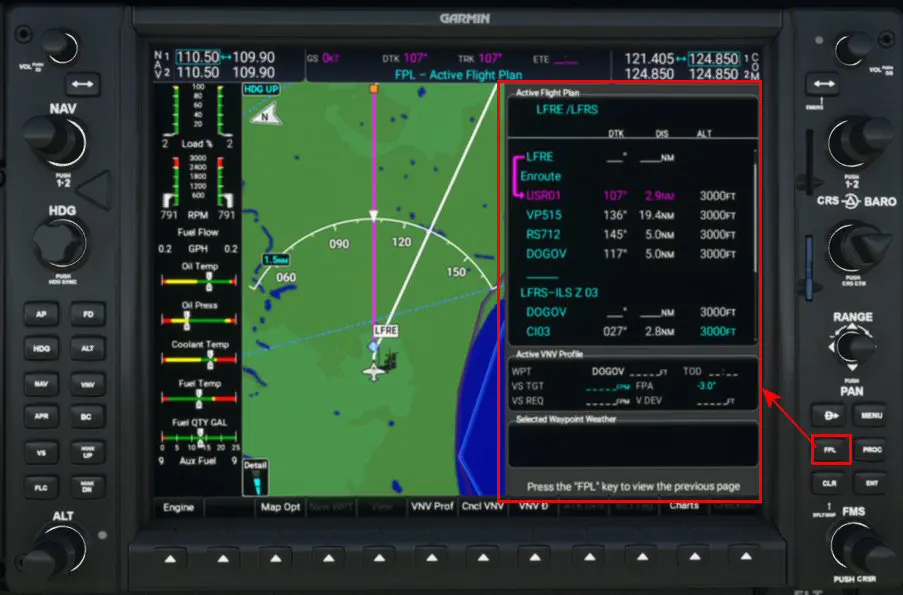Image resolution: width=903 pixels, height=595 pixels.
Task: Click the ALT altitude select knob
Action: [x=57, y=548]
